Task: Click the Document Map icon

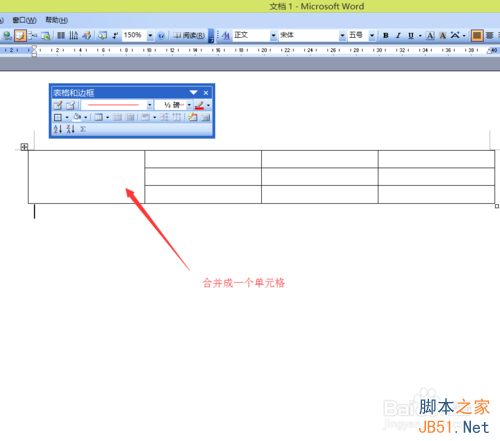Action: (x=103, y=35)
